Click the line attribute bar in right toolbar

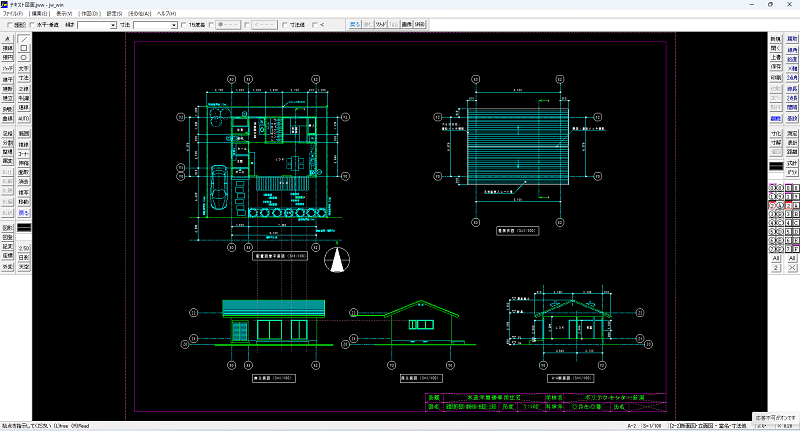[x=776, y=166]
